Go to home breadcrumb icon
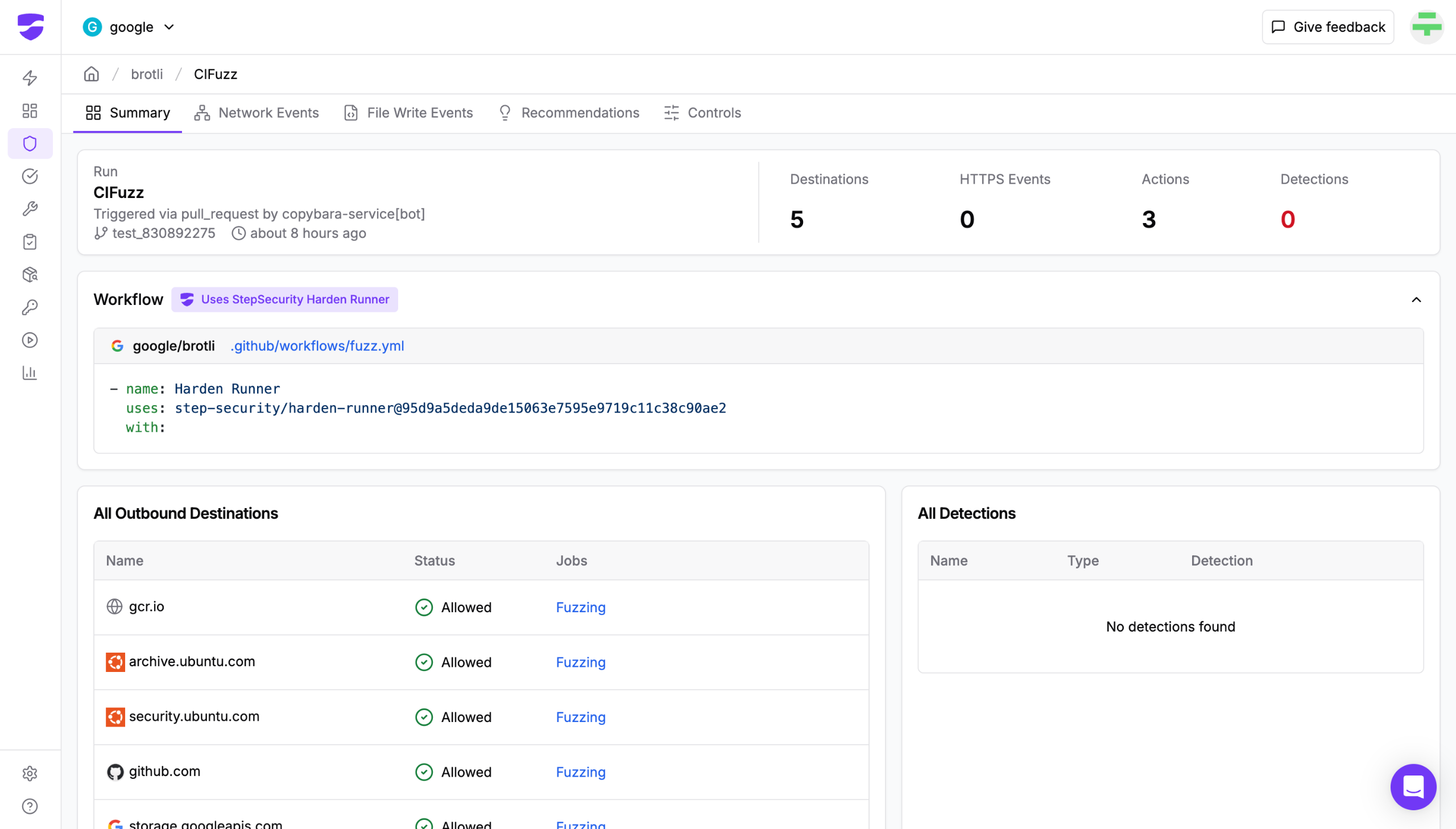The image size is (1456, 829). point(92,74)
